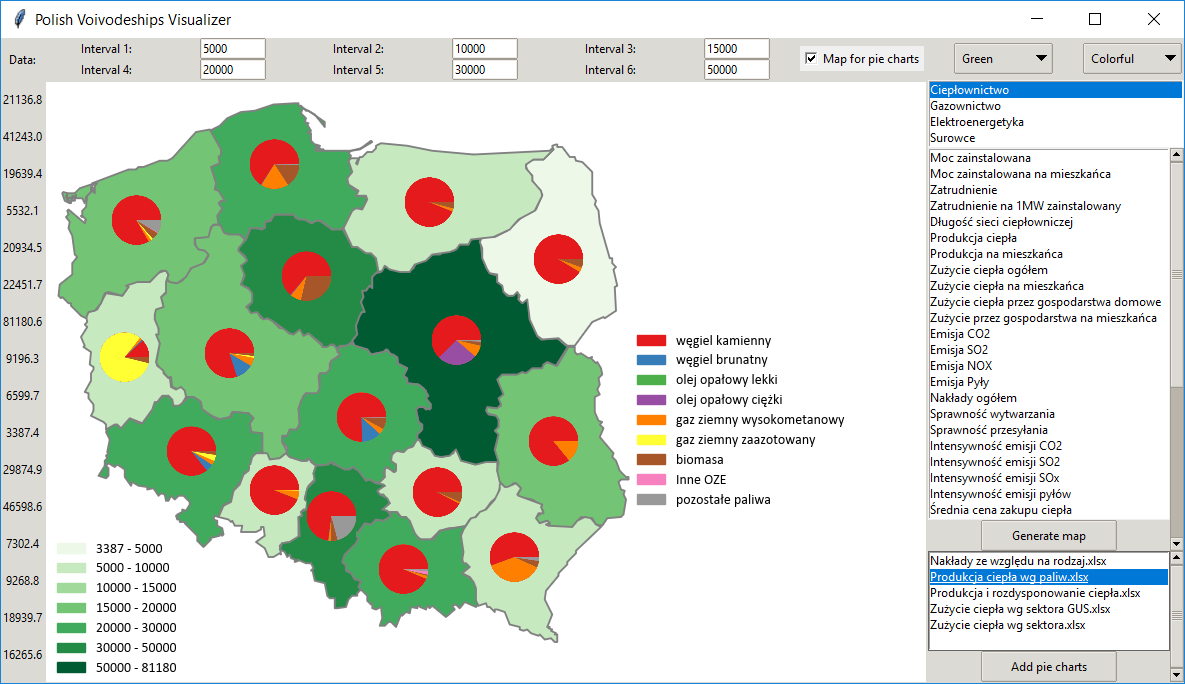
Task: Select Produkcja na mieszkańca
Action: tap(1049, 254)
